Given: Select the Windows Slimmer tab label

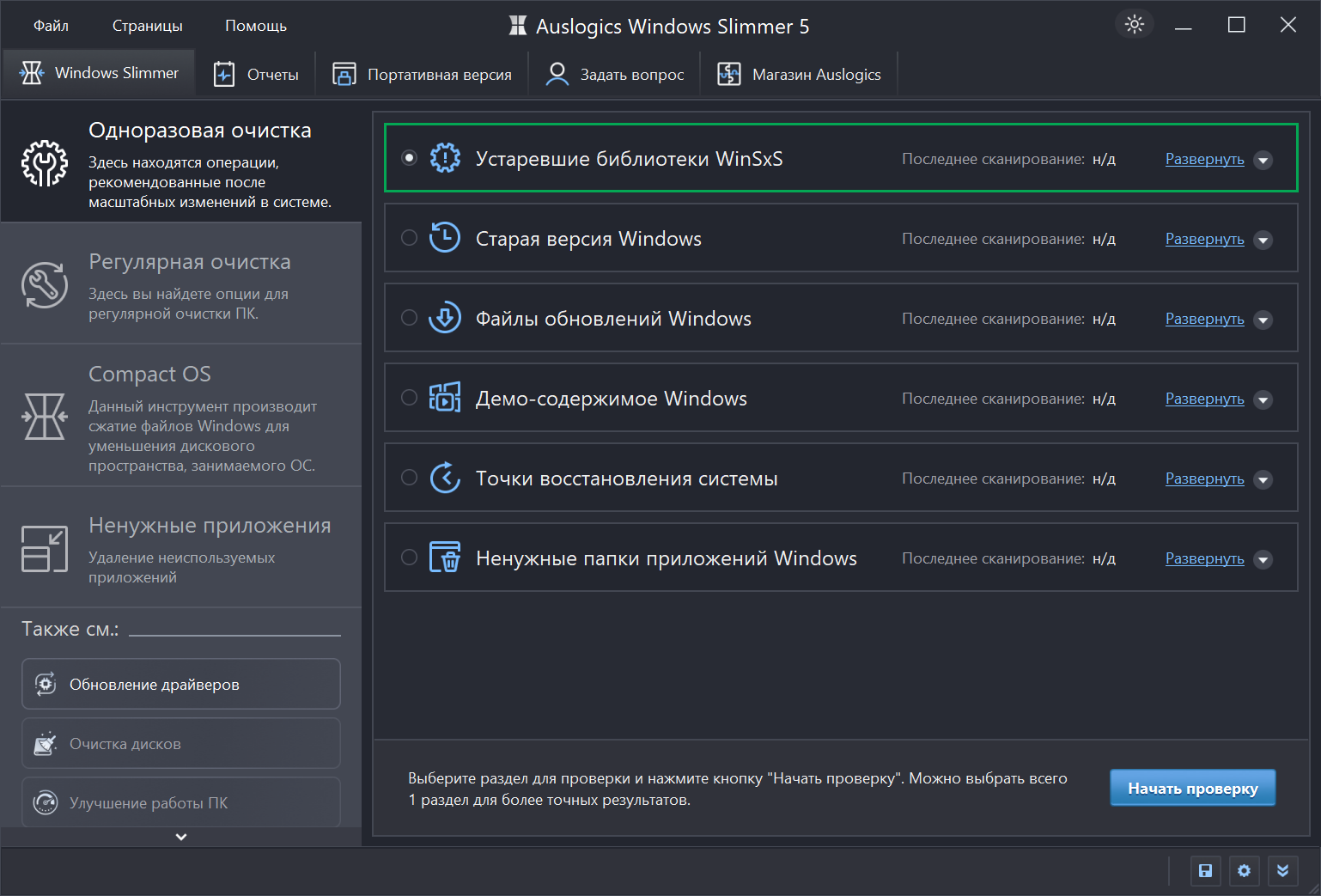Looking at the screenshot, I should [117, 73].
